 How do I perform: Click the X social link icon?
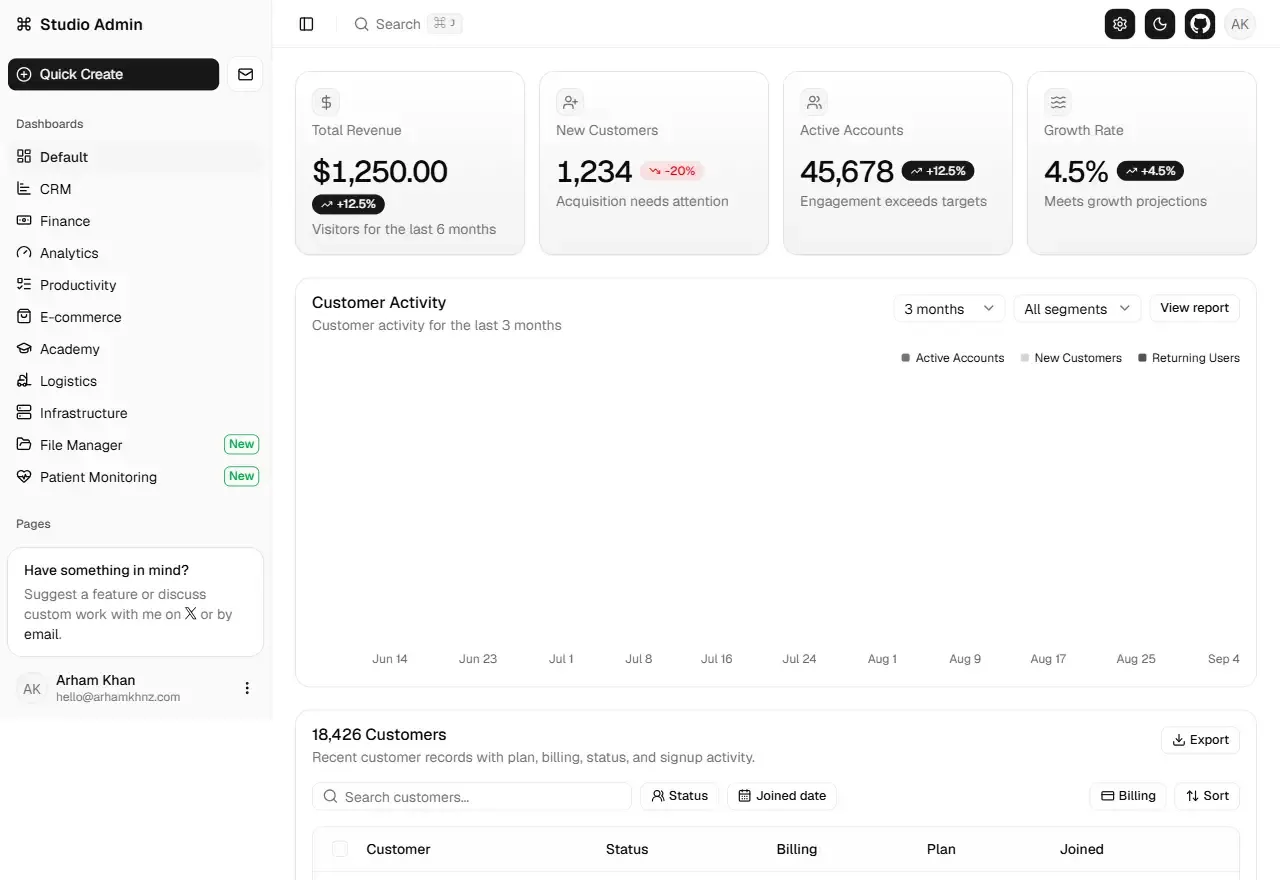pos(190,614)
